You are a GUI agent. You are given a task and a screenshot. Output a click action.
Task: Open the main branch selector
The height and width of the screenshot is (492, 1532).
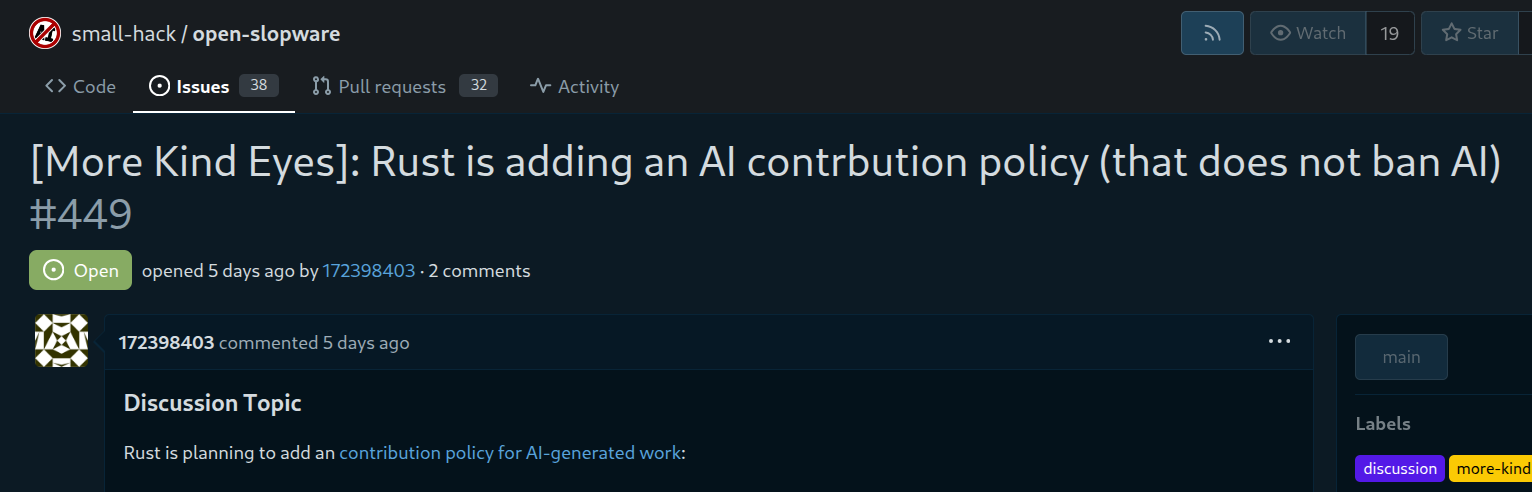[1401, 357]
